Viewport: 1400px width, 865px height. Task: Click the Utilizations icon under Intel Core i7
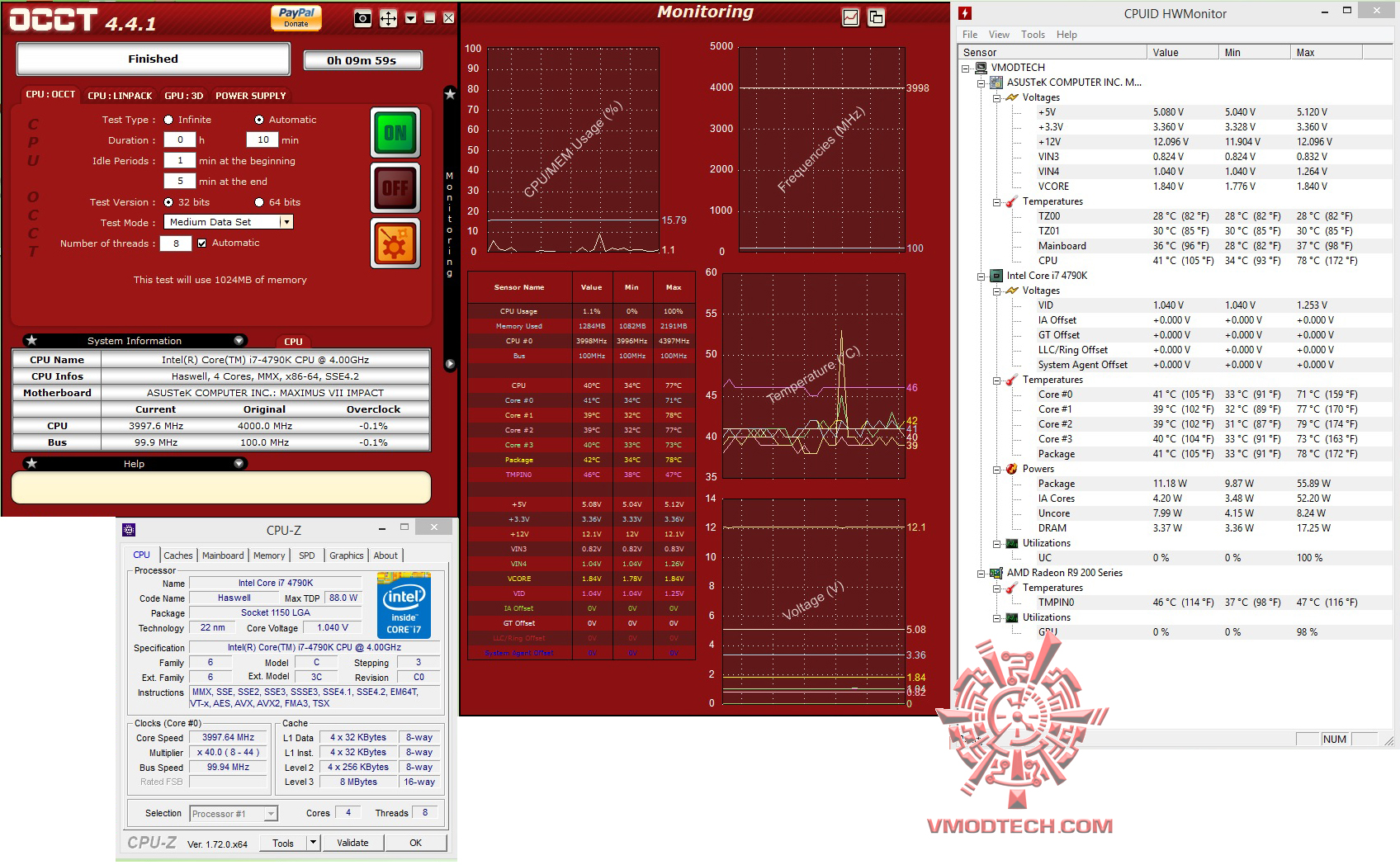[1011, 543]
